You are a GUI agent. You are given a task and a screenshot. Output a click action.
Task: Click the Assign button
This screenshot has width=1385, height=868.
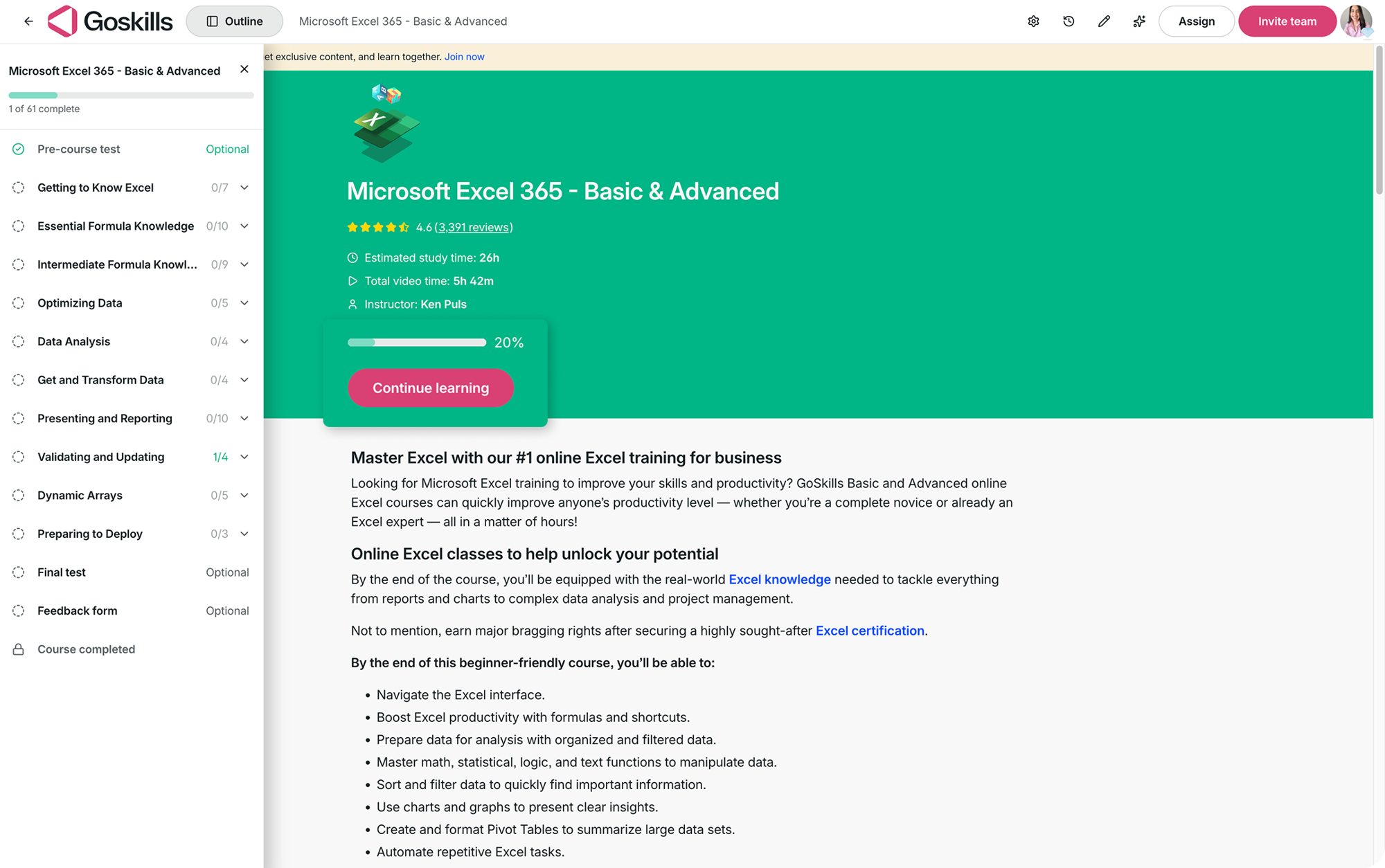coord(1196,21)
